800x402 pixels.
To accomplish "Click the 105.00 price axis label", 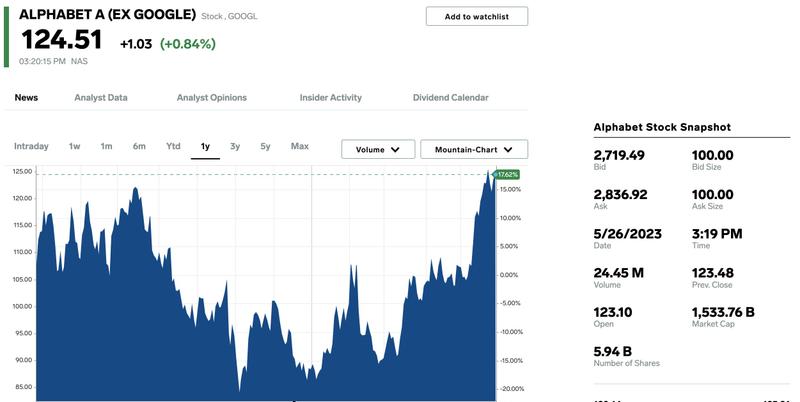I will coord(22,280).
